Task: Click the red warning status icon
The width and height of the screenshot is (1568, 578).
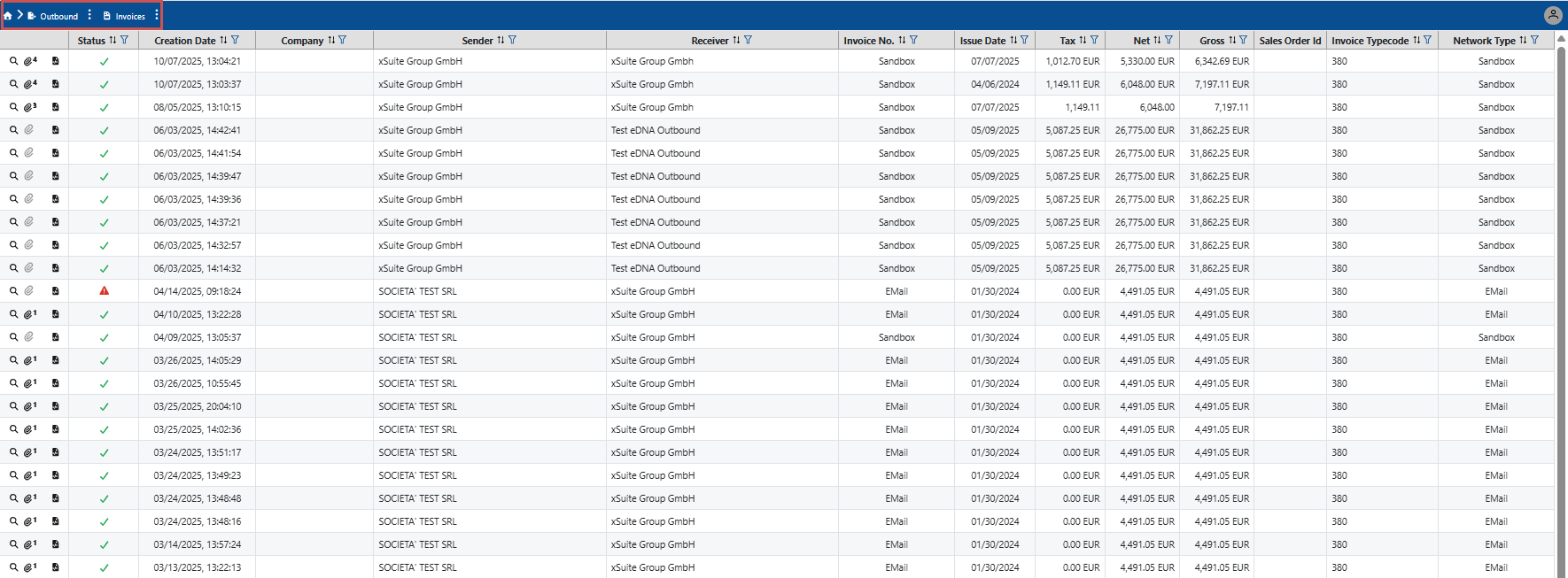Action: pos(105,291)
